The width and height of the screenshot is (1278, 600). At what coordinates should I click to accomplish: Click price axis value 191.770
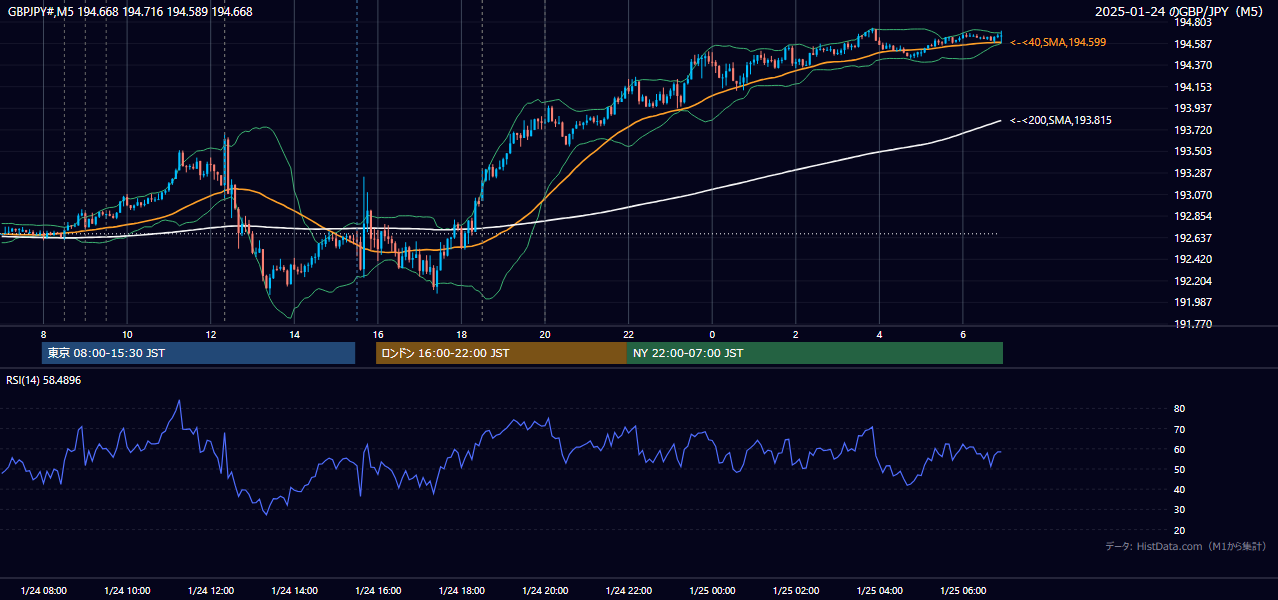pyautogui.click(x=1191, y=324)
